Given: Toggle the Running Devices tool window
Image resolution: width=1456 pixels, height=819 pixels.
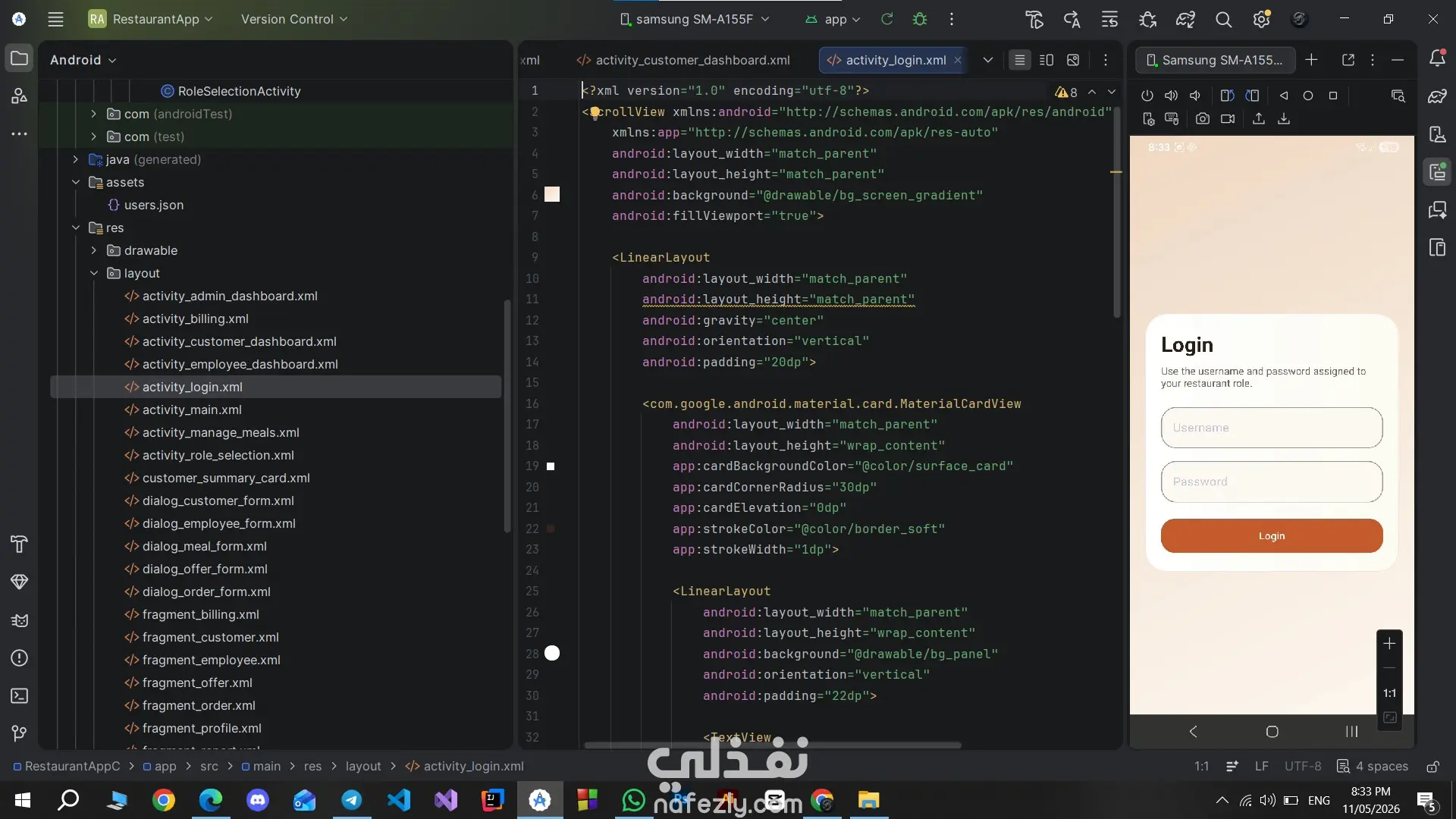Looking at the screenshot, I should click(1437, 172).
